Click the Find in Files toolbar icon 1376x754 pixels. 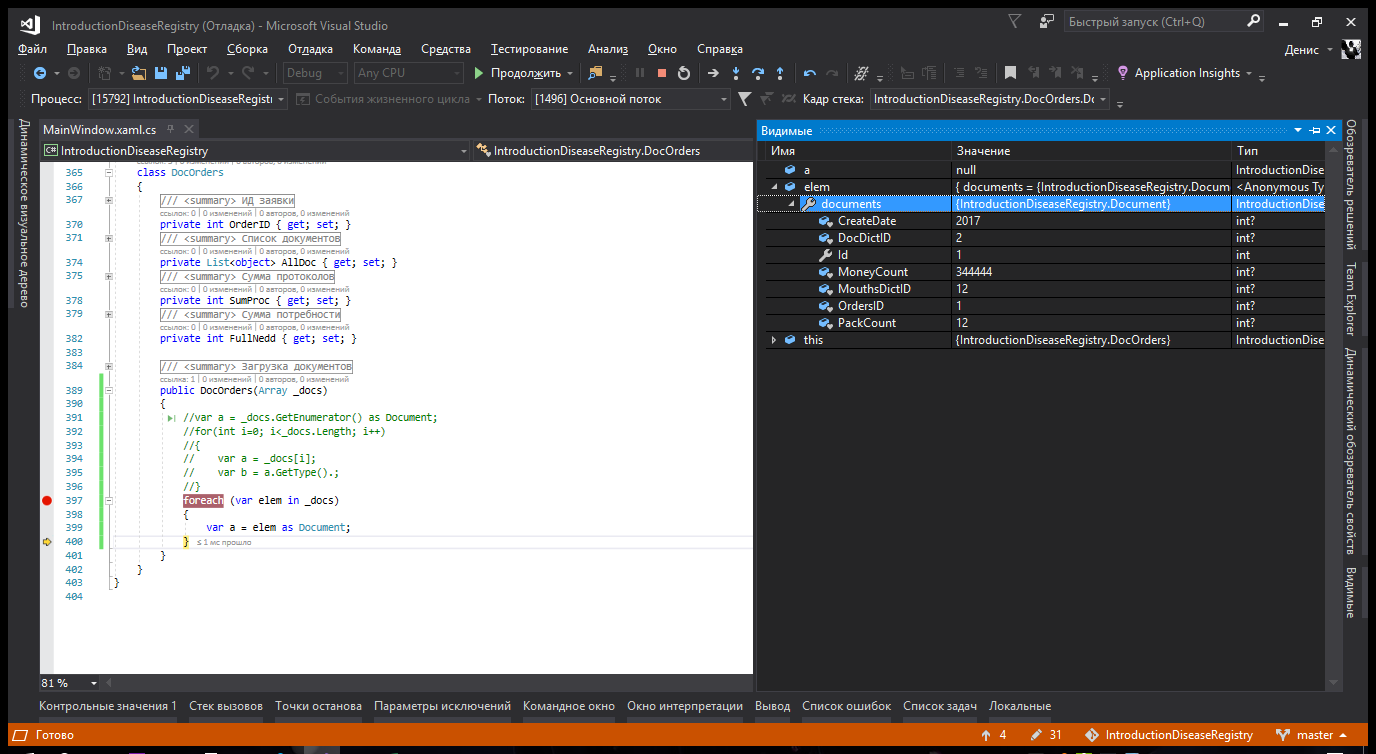click(595, 73)
